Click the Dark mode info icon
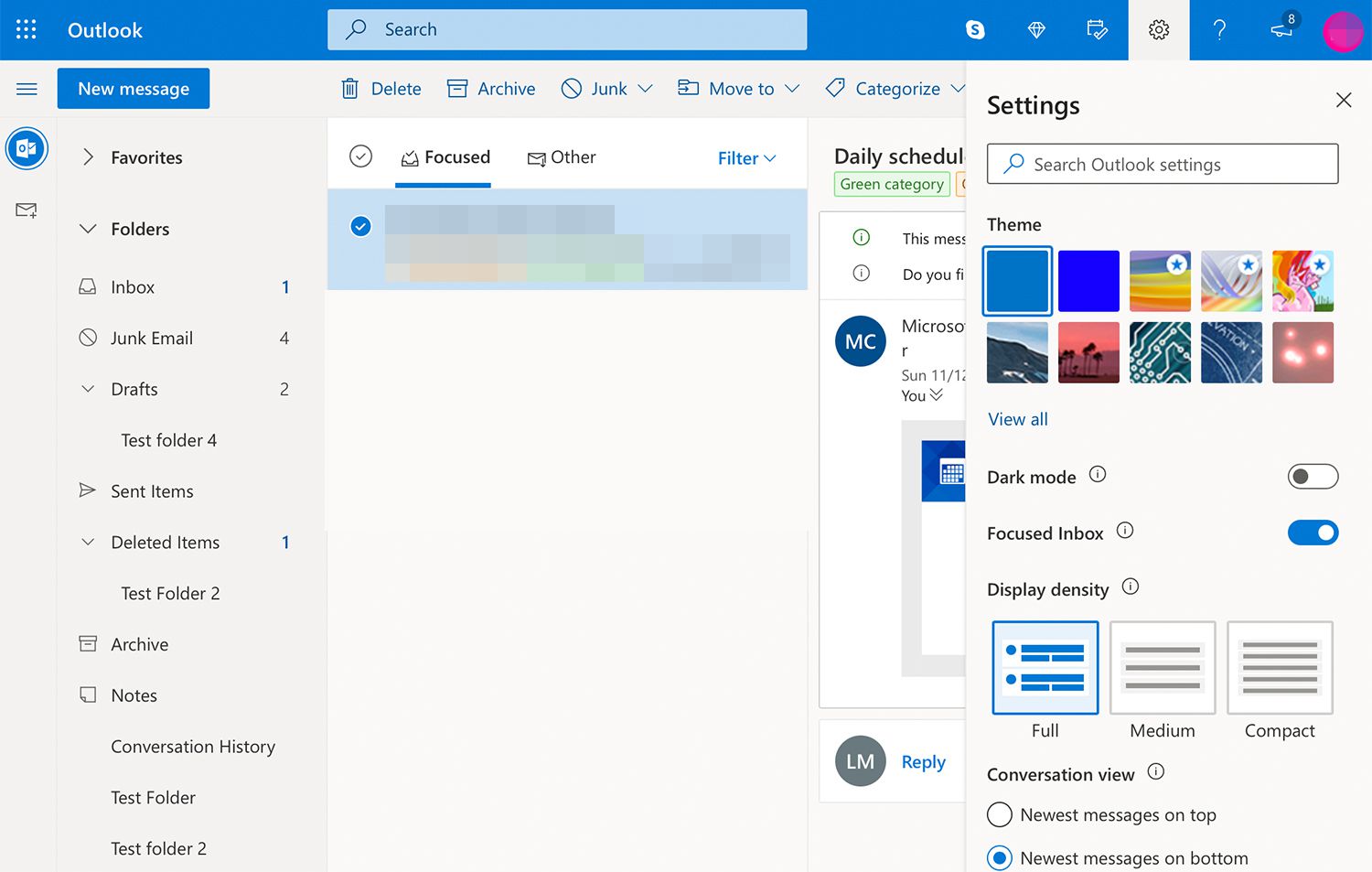The height and width of the screenshot is (872, 1372). coord(1098,474)
